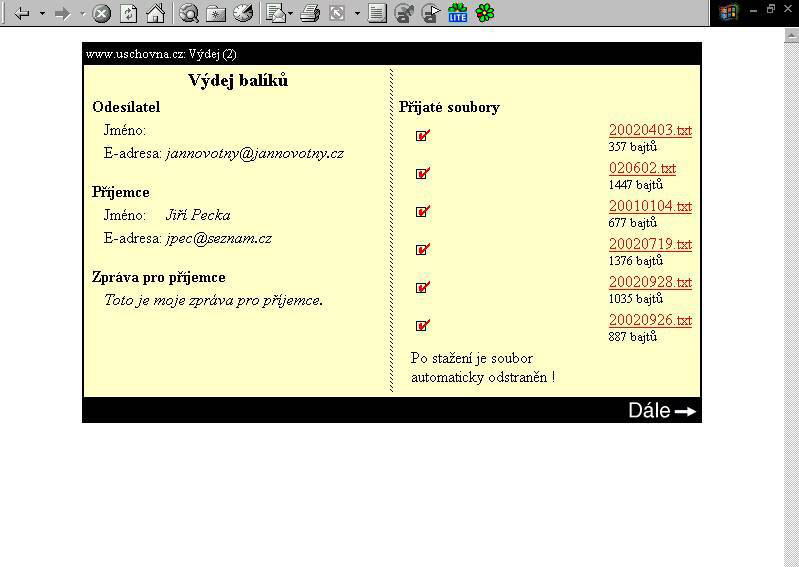Click the Refresh page toolbar icon
799x567 pixels.
tap(128, 14)
